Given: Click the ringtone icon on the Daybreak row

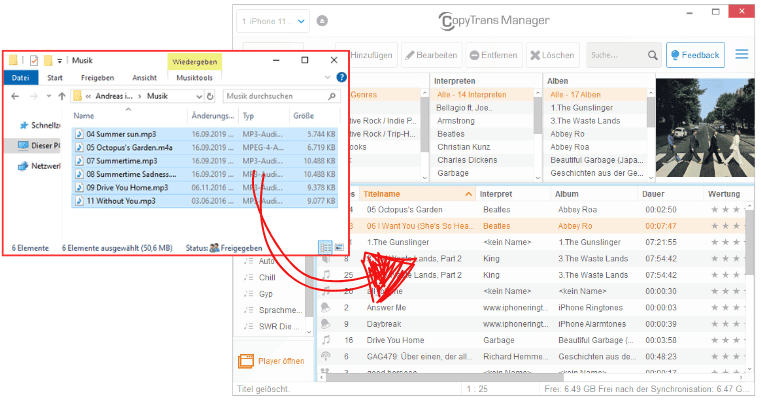Looking at the screenshot, I should (326, 324).
